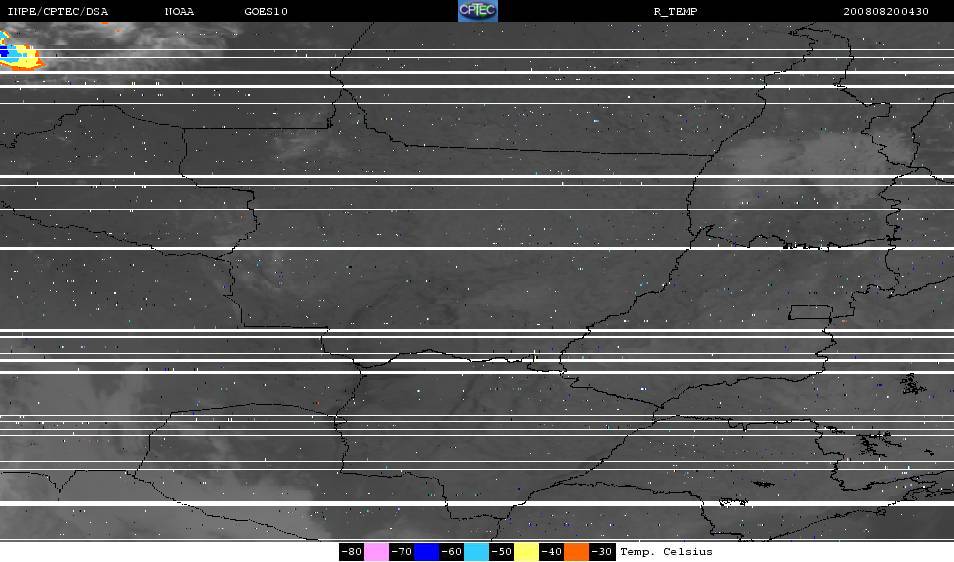Click the -80 legend value label

pos(352,552)
